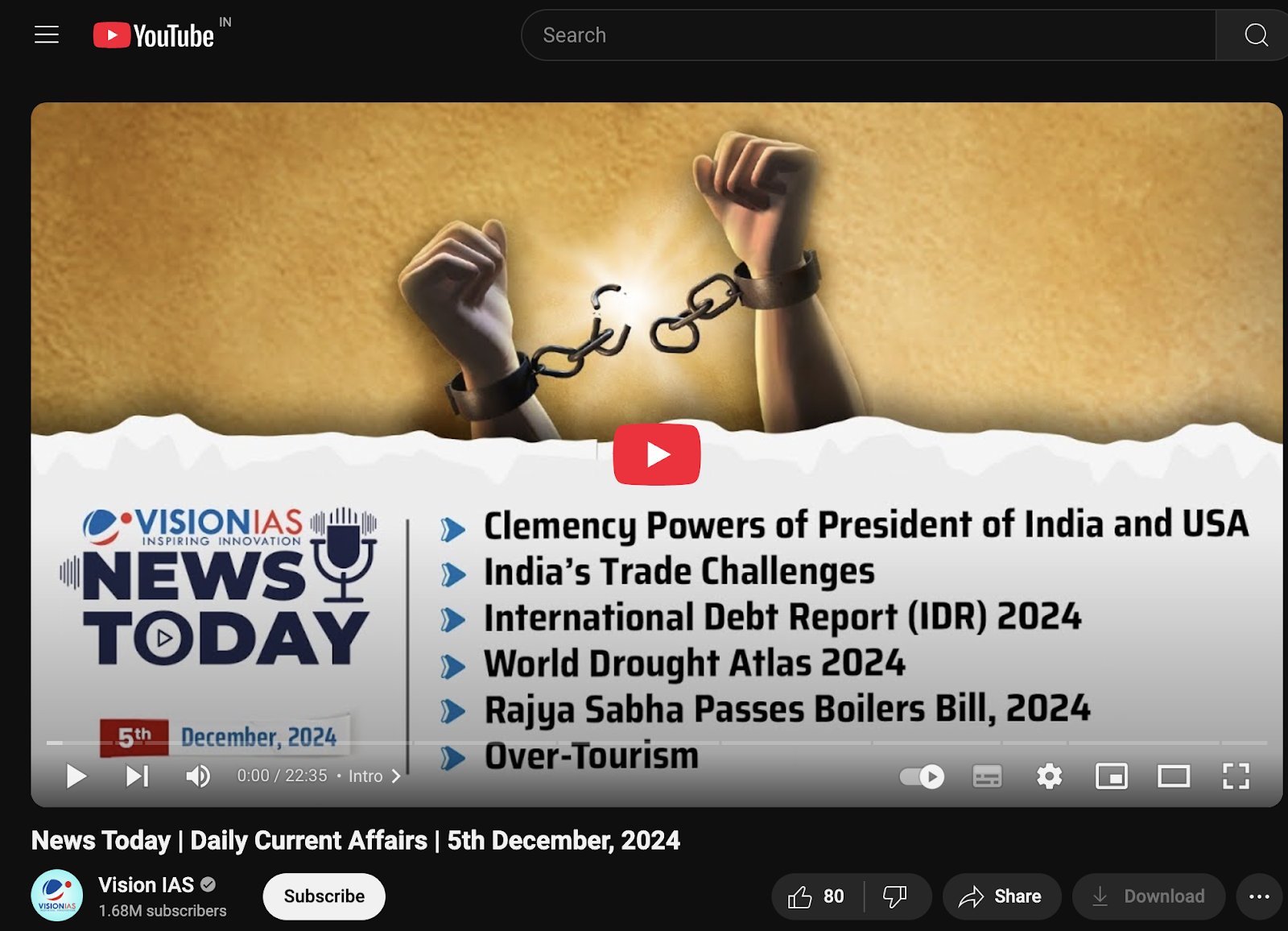Skip to the next video

point(137,776)
